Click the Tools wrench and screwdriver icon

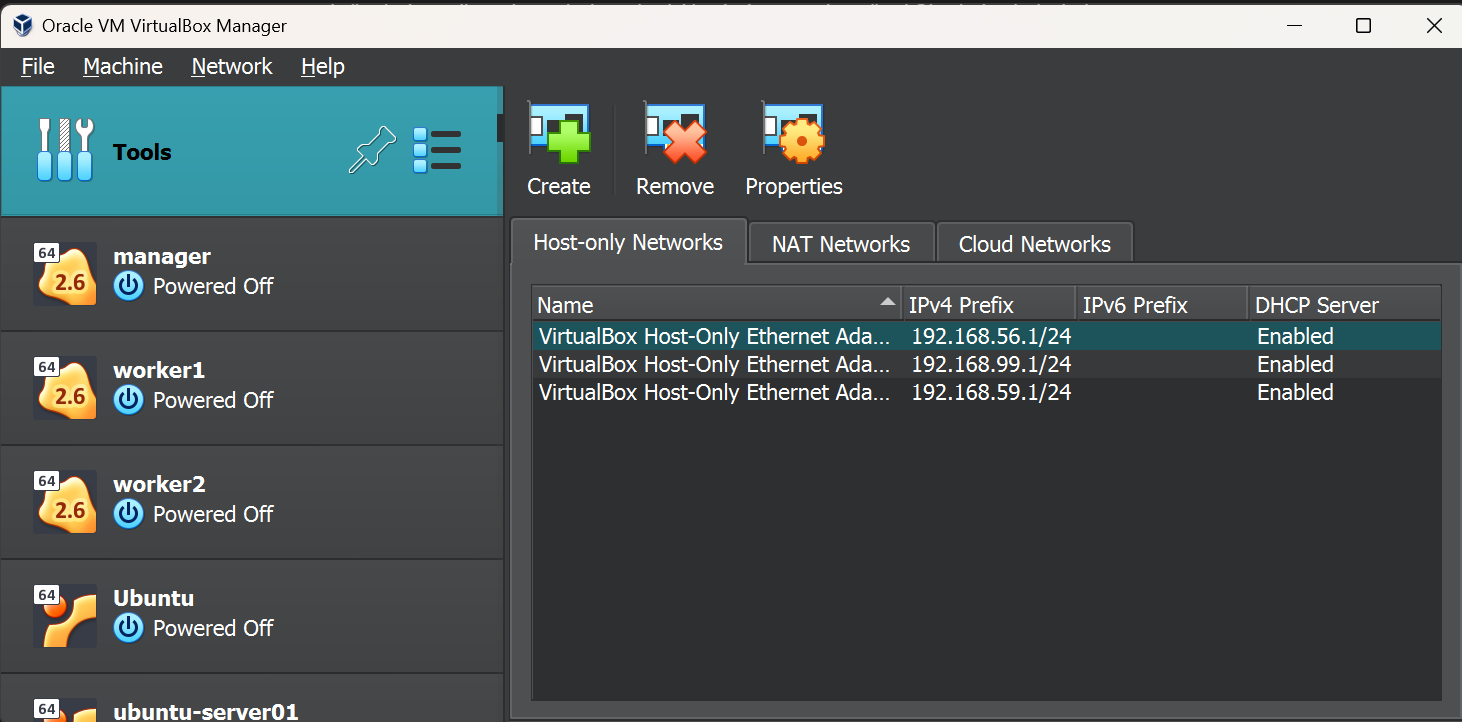[x=65, y=151]
